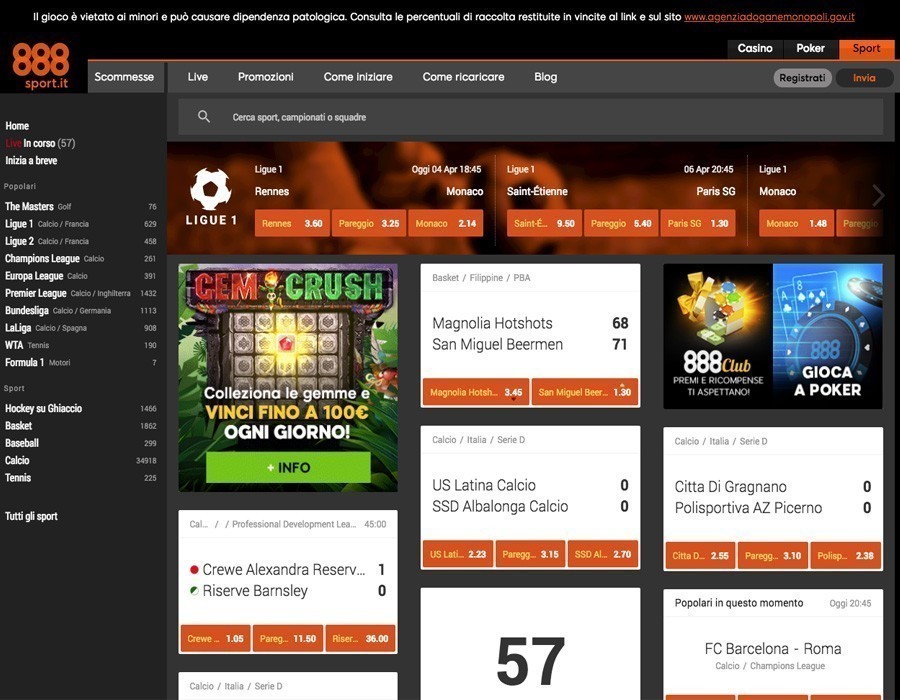Select Ligue 2 in Popolari list
The image size is (900, 700).
80,241
